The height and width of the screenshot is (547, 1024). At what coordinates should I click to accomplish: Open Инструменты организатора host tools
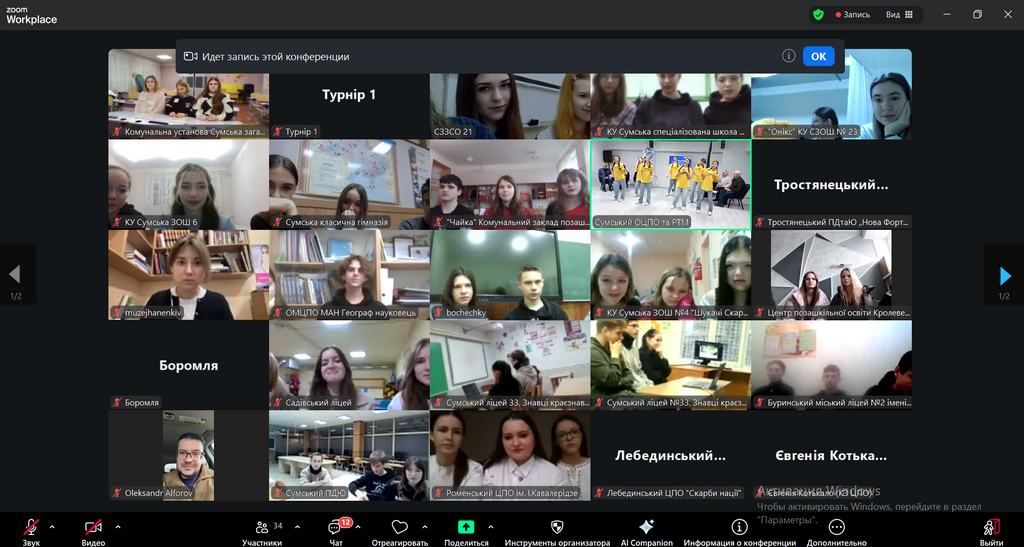(557, 528)
